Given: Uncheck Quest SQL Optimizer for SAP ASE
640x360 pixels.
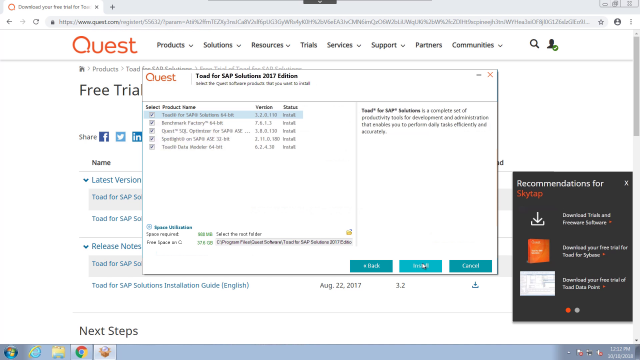Looking at the screenshot, I should [x=152, y=131].
